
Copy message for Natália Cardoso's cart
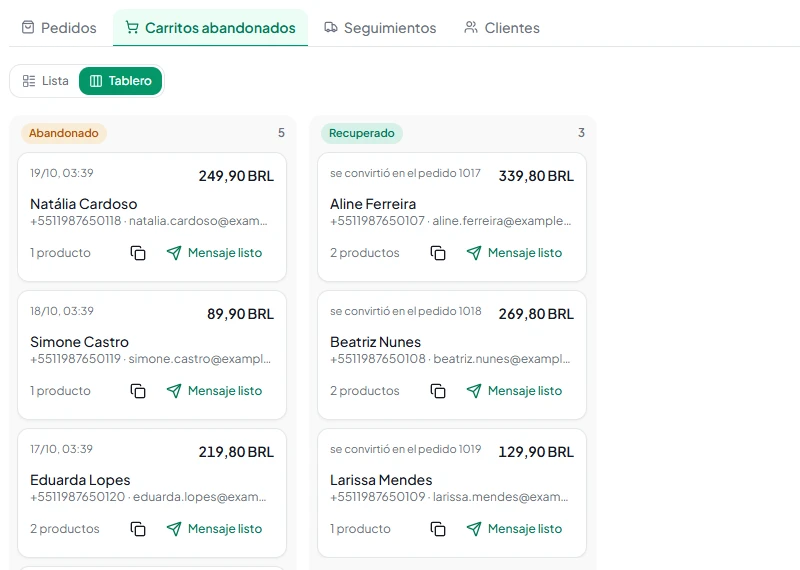pos(138,253)
